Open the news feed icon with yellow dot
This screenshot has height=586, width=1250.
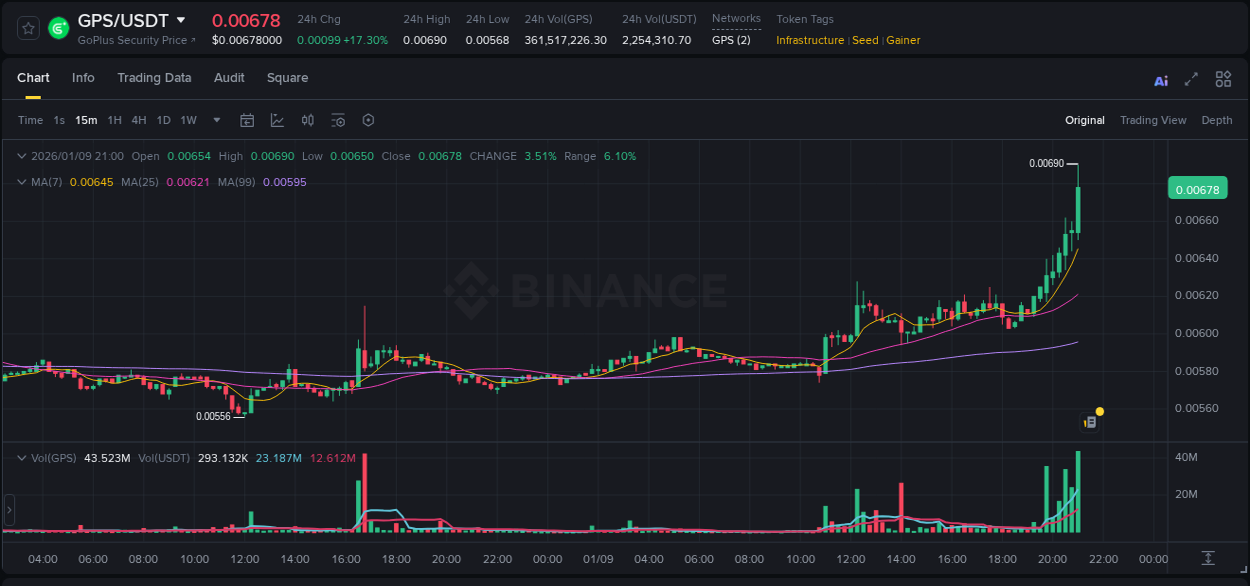point(1090,420)
